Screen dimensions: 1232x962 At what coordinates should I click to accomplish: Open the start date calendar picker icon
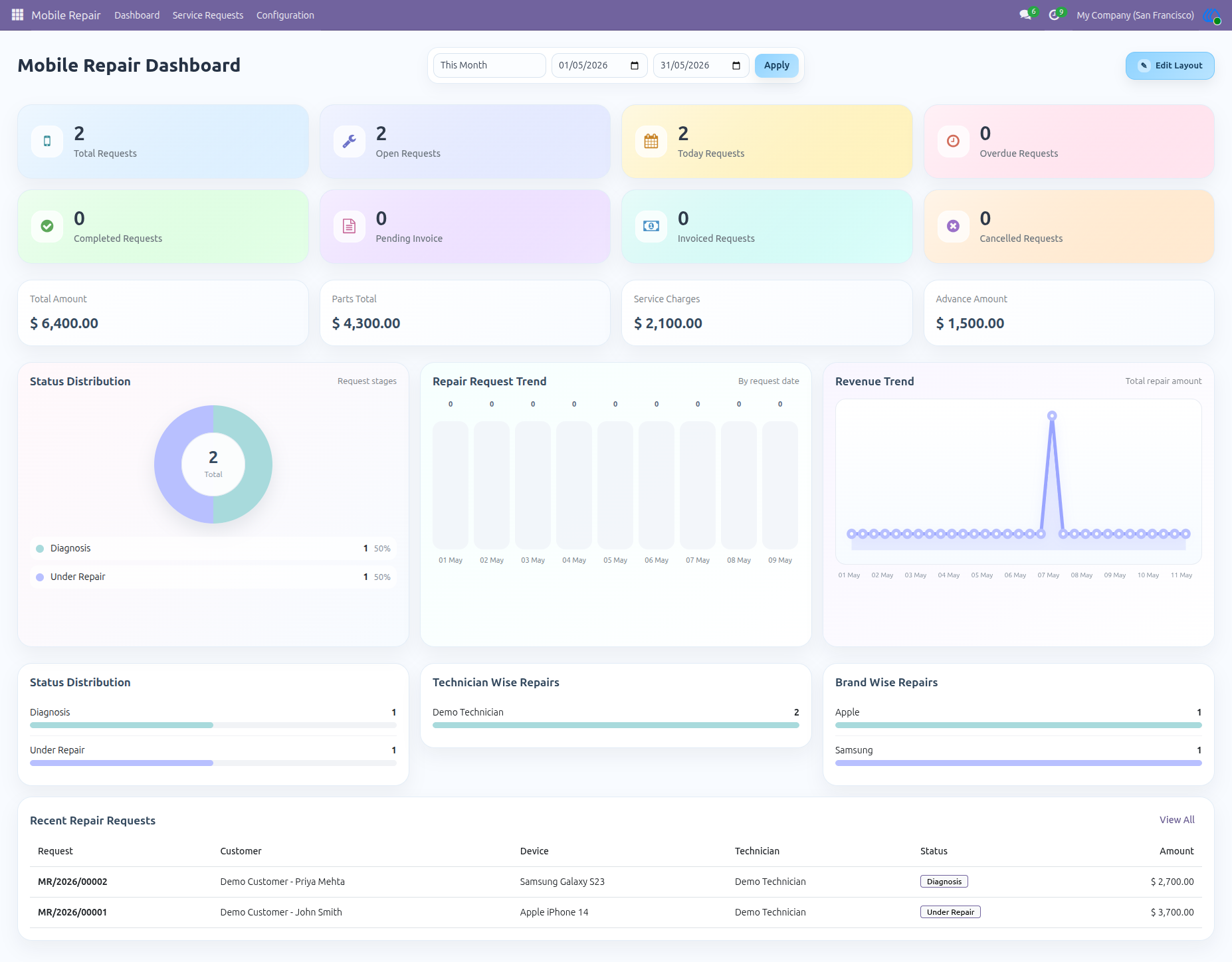point(635,65)
